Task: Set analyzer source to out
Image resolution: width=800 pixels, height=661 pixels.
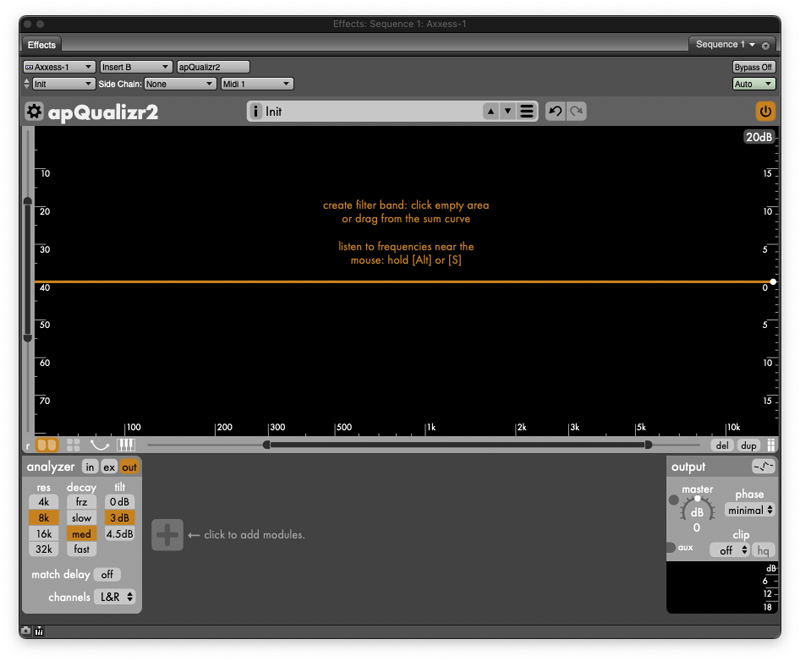Action: tap(129, 467)
